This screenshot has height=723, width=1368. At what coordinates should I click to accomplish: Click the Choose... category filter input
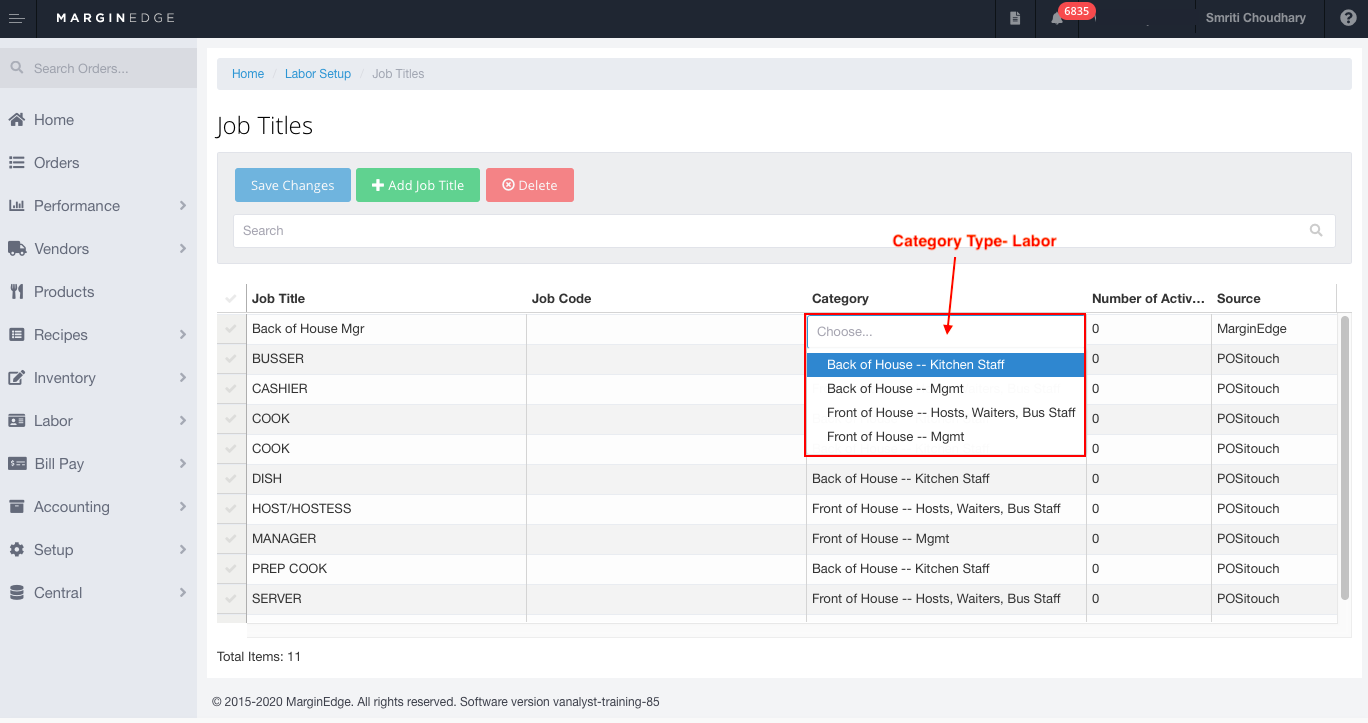[945, 331]
